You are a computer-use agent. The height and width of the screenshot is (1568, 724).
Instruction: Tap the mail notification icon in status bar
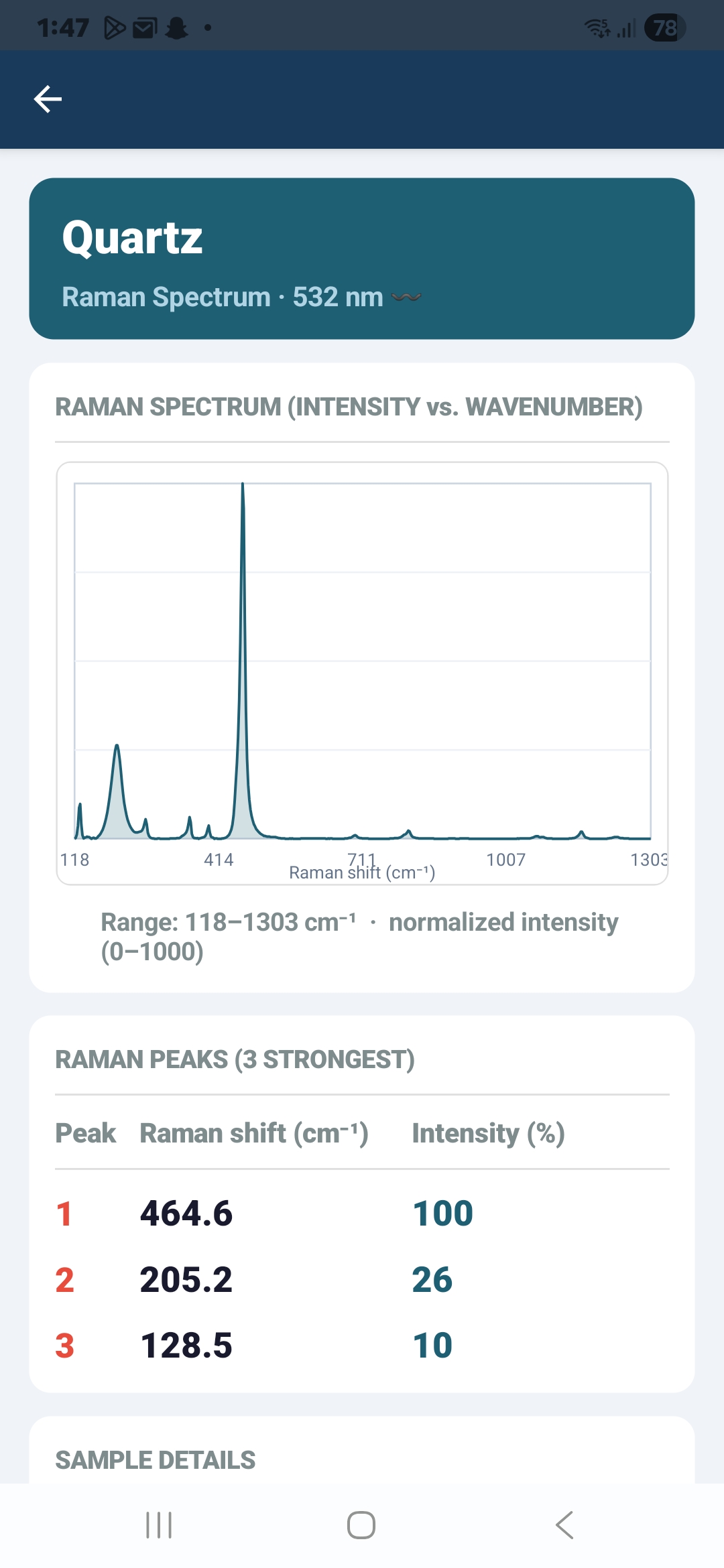145,27
